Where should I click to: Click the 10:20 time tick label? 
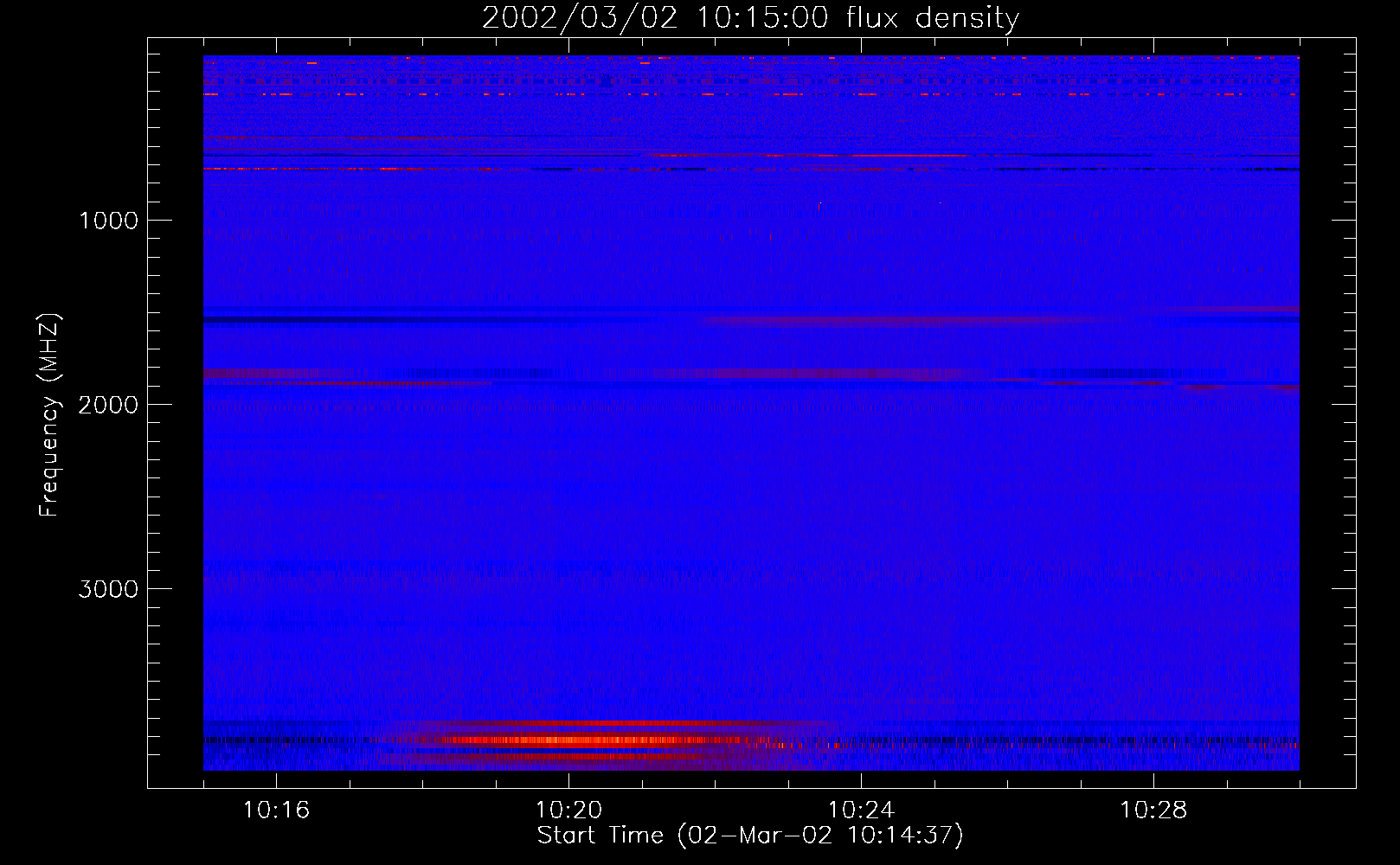click(x=568, y=810)
